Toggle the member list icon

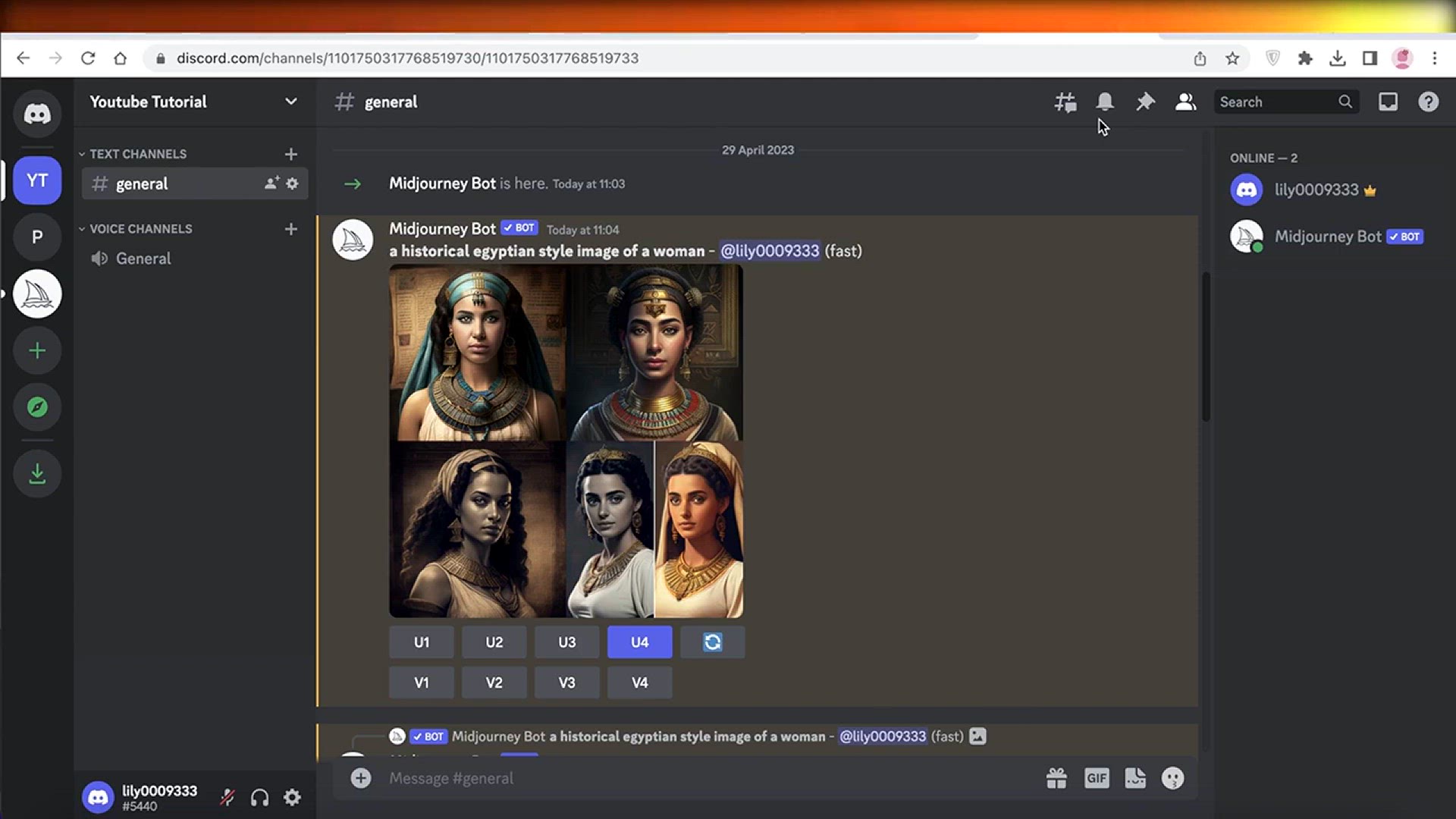[1185, 102]
